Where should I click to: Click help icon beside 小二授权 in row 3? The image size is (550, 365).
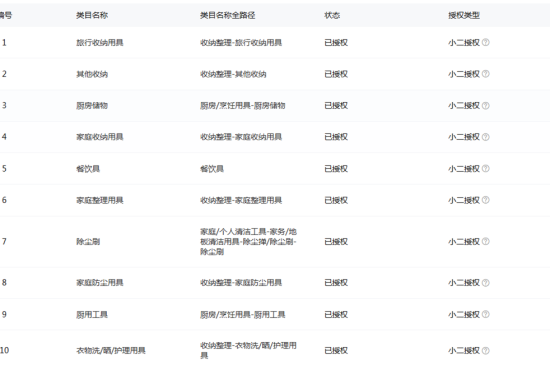[486, 106]
